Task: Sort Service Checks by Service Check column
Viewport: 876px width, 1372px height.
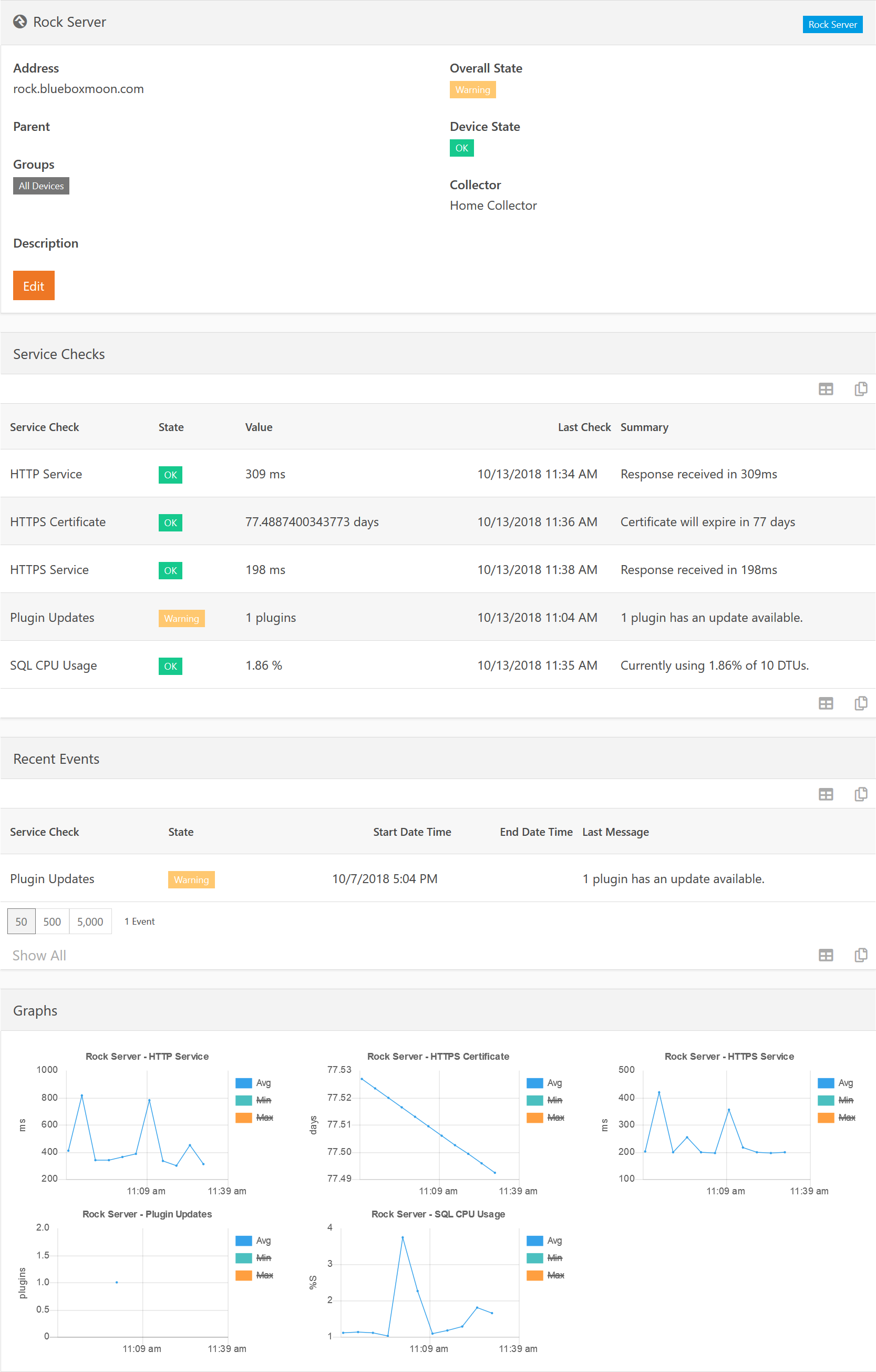Action: (45, 427)
